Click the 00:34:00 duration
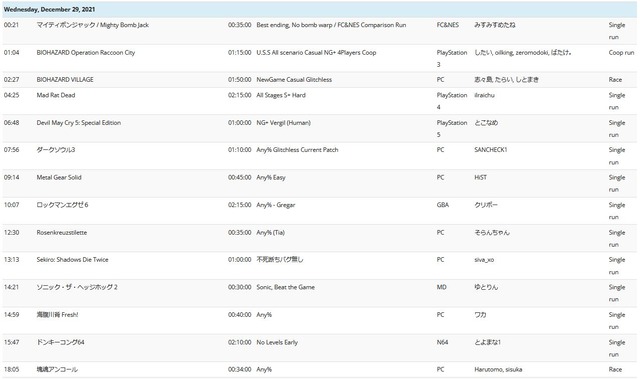The image size is (640, 379). tap(240, 369)
